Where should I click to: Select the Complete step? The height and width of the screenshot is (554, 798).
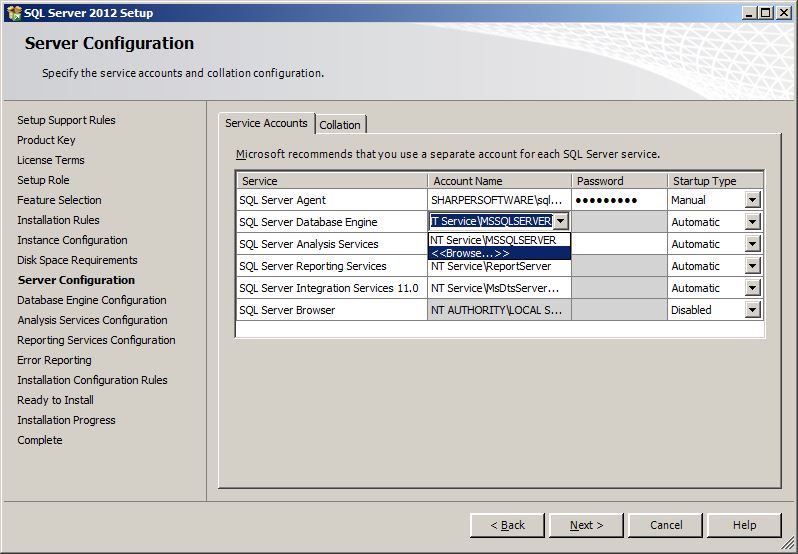pos(40,440)
